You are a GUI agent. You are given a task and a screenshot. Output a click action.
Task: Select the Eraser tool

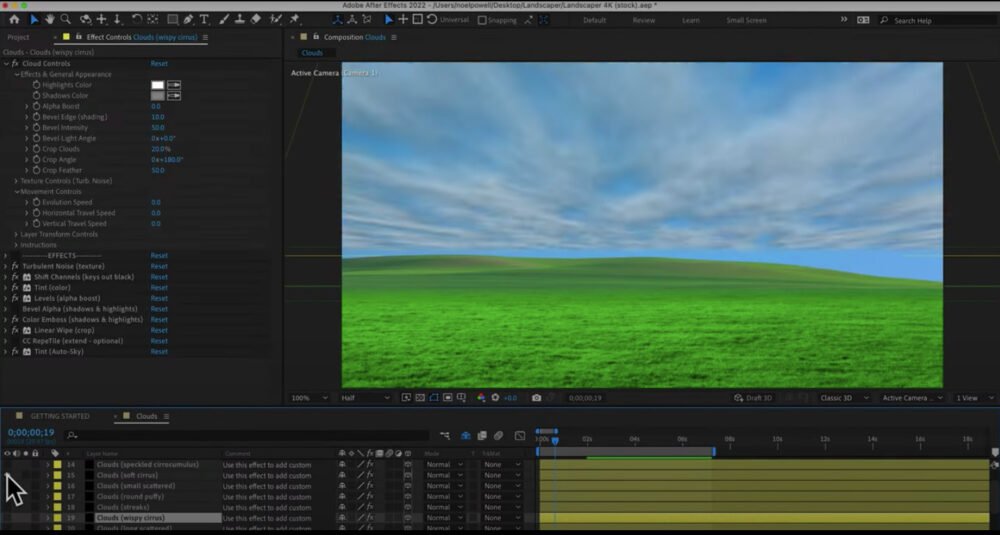tap(256, 20)
